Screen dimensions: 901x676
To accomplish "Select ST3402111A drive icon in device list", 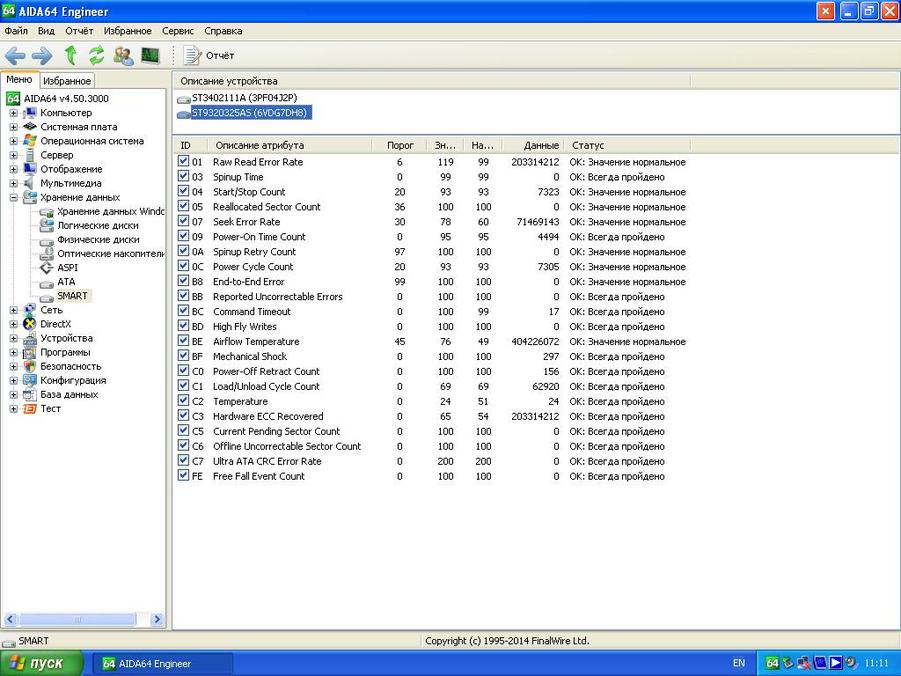I will [184, 99].
